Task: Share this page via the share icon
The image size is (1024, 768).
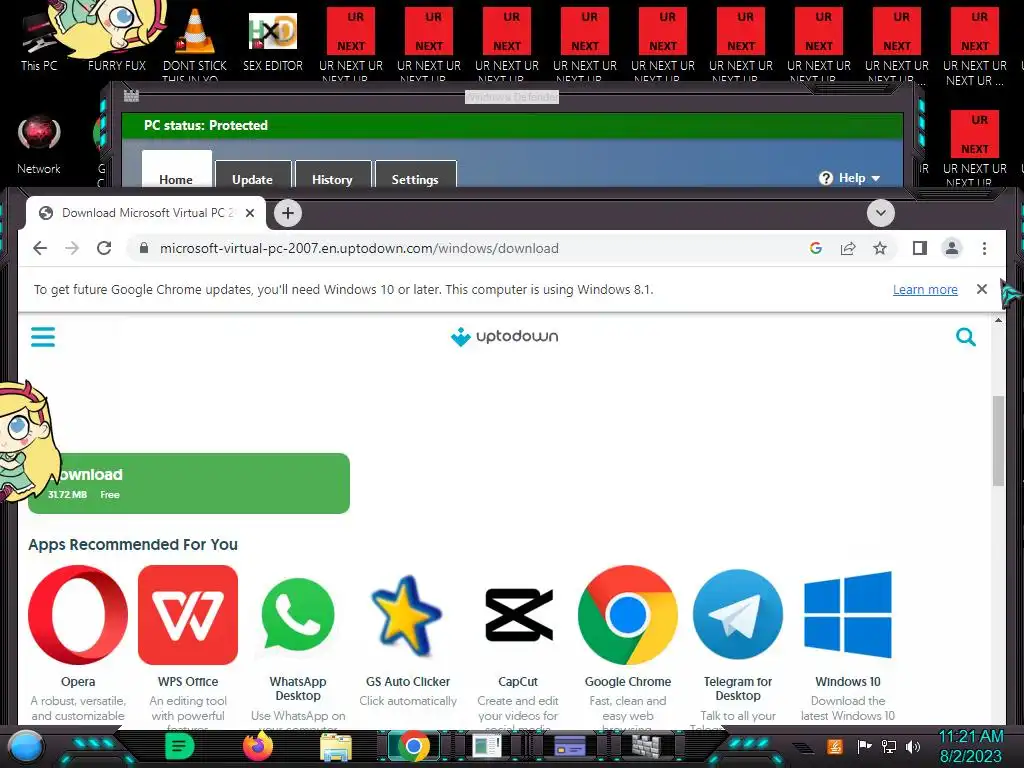Action: 848,248
